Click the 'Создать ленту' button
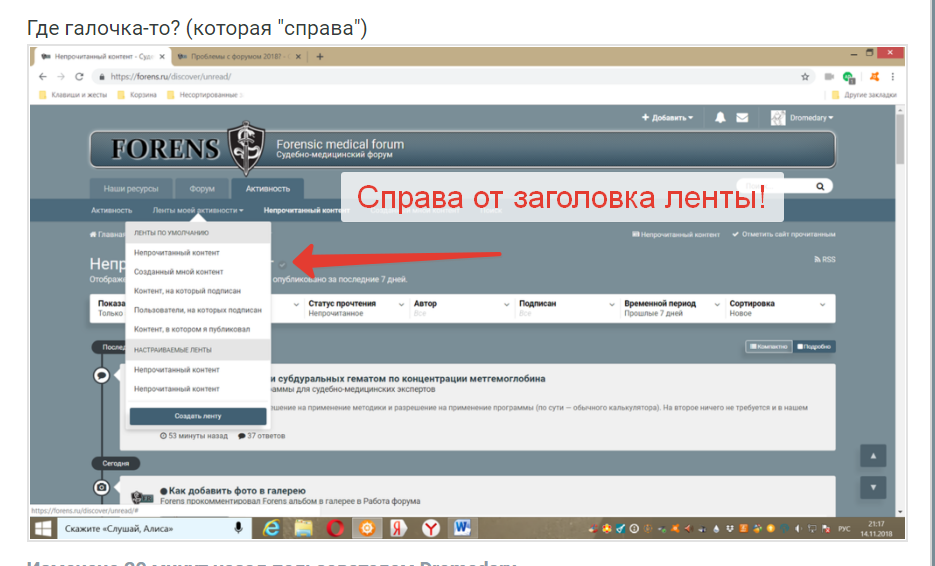935x566 pixels. point(198,416)
